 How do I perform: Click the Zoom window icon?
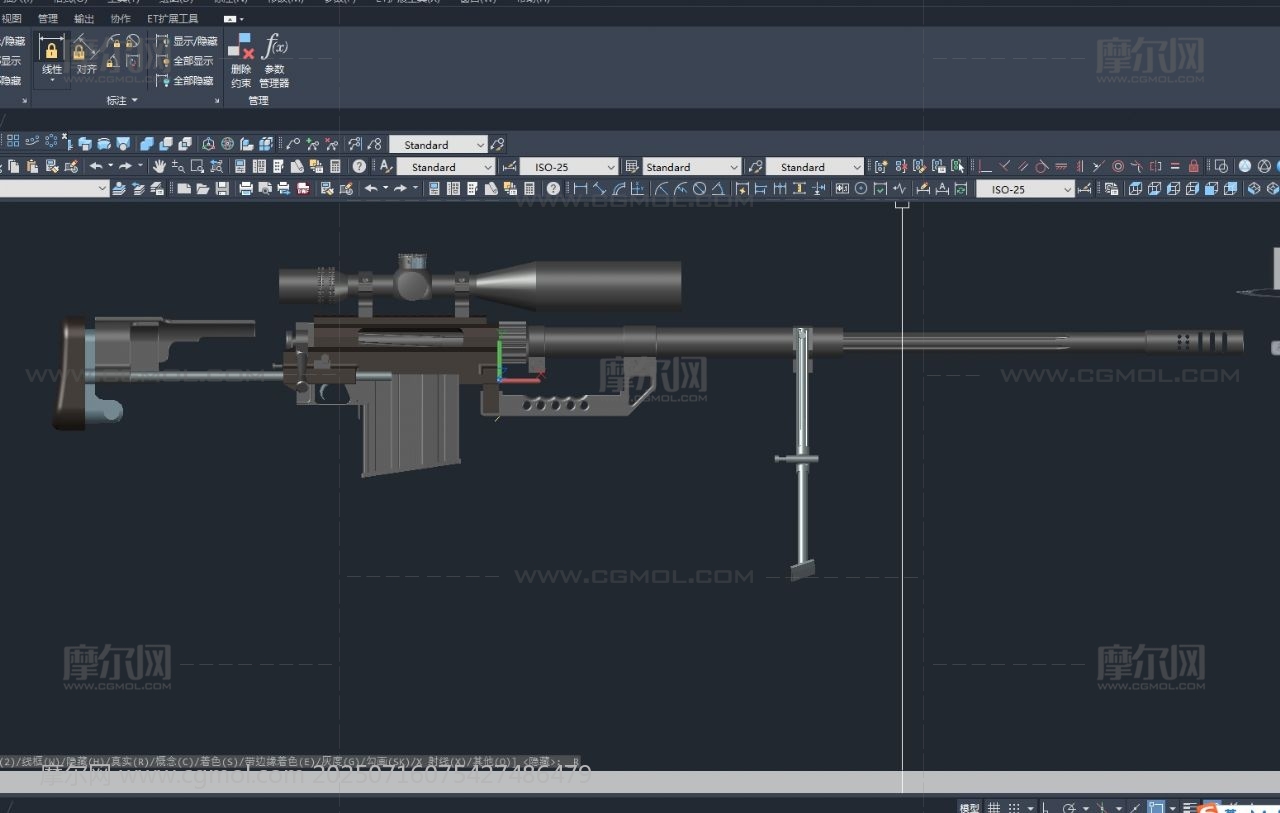[x=197, y=166]
